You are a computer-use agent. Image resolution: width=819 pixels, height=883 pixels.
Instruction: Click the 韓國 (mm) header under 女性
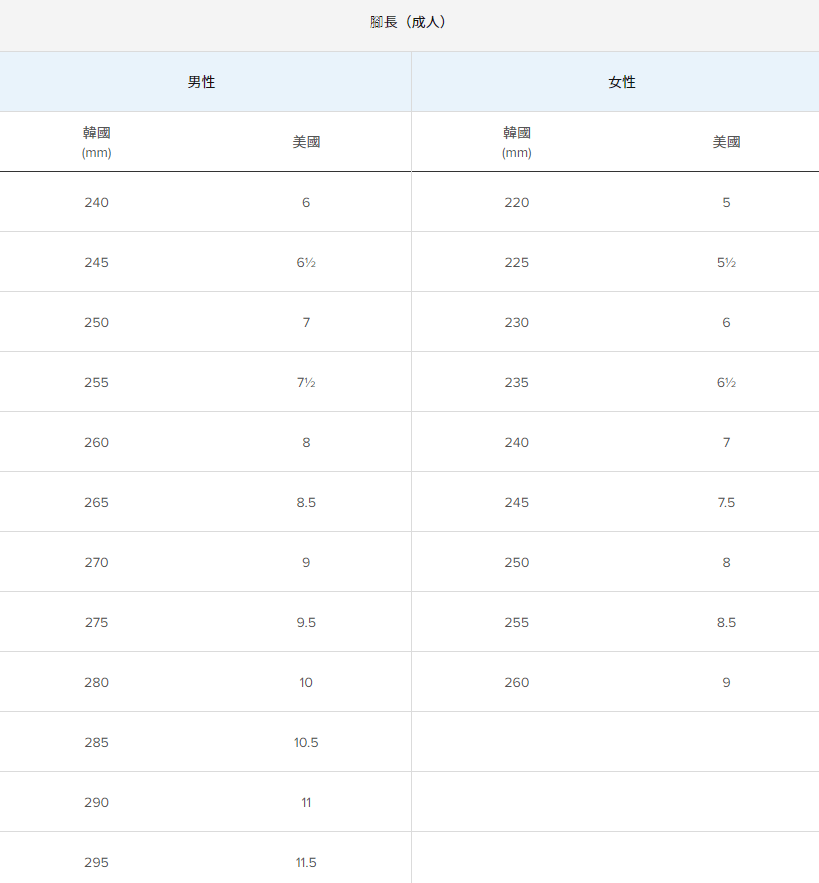(x=517, y=141)
